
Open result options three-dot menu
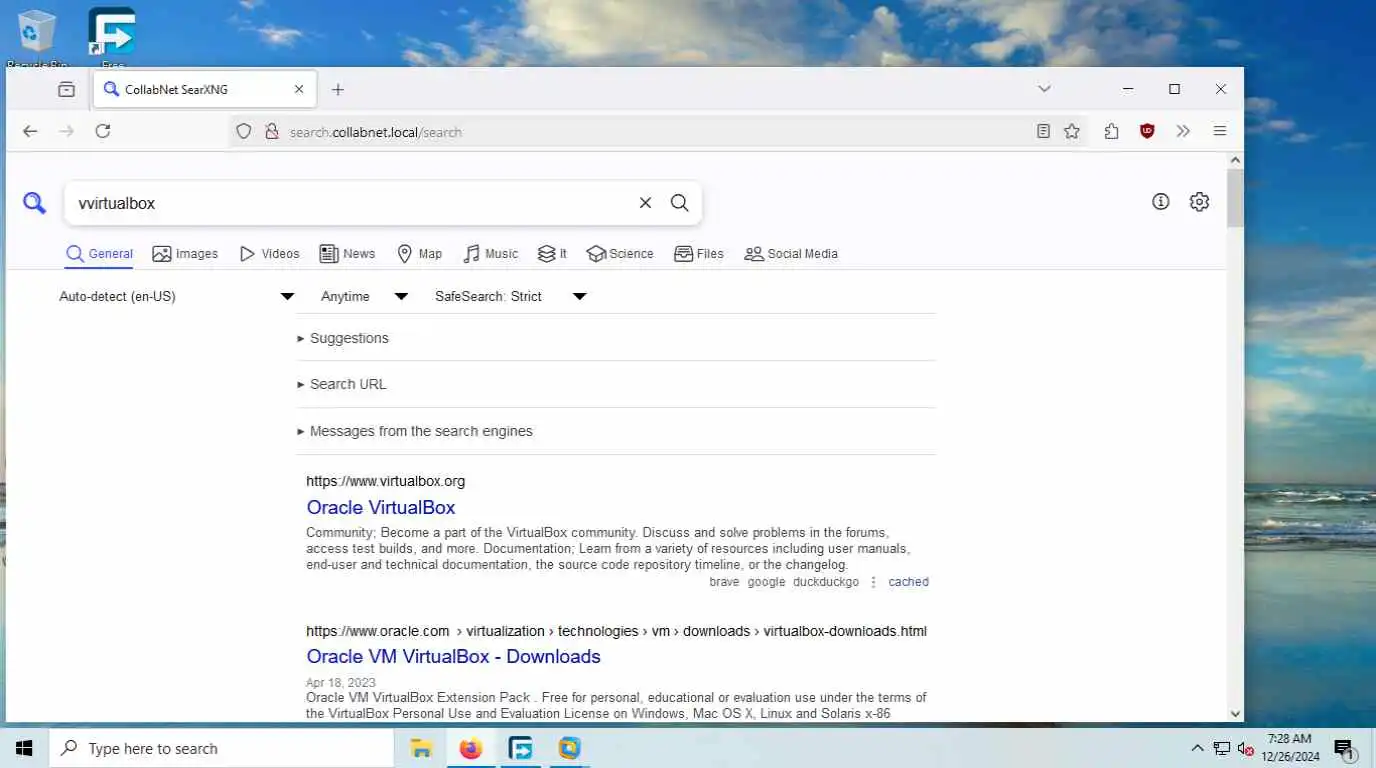[x=873, y=582]
